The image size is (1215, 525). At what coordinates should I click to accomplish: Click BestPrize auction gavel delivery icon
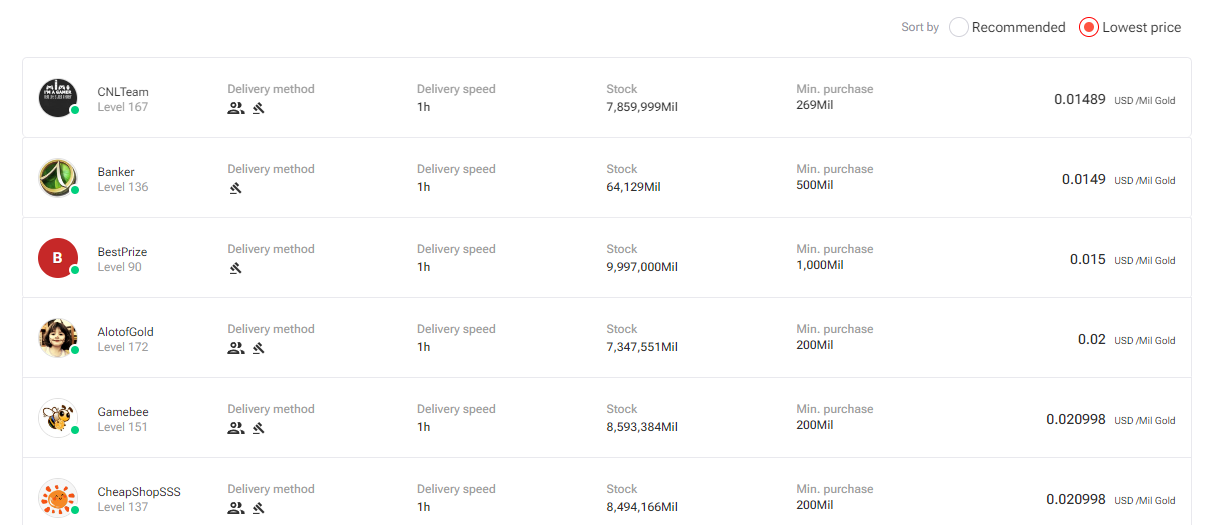click(236, 268)
